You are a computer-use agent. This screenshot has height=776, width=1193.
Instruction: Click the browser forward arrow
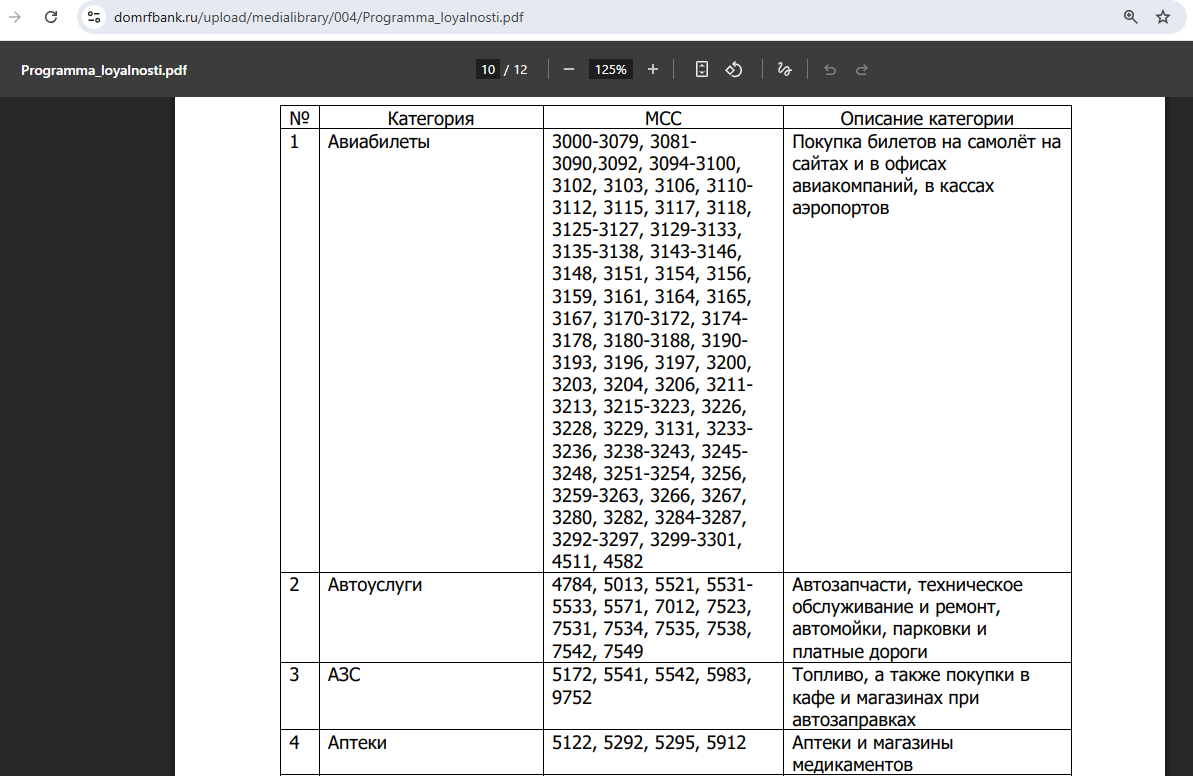(15, 17)
